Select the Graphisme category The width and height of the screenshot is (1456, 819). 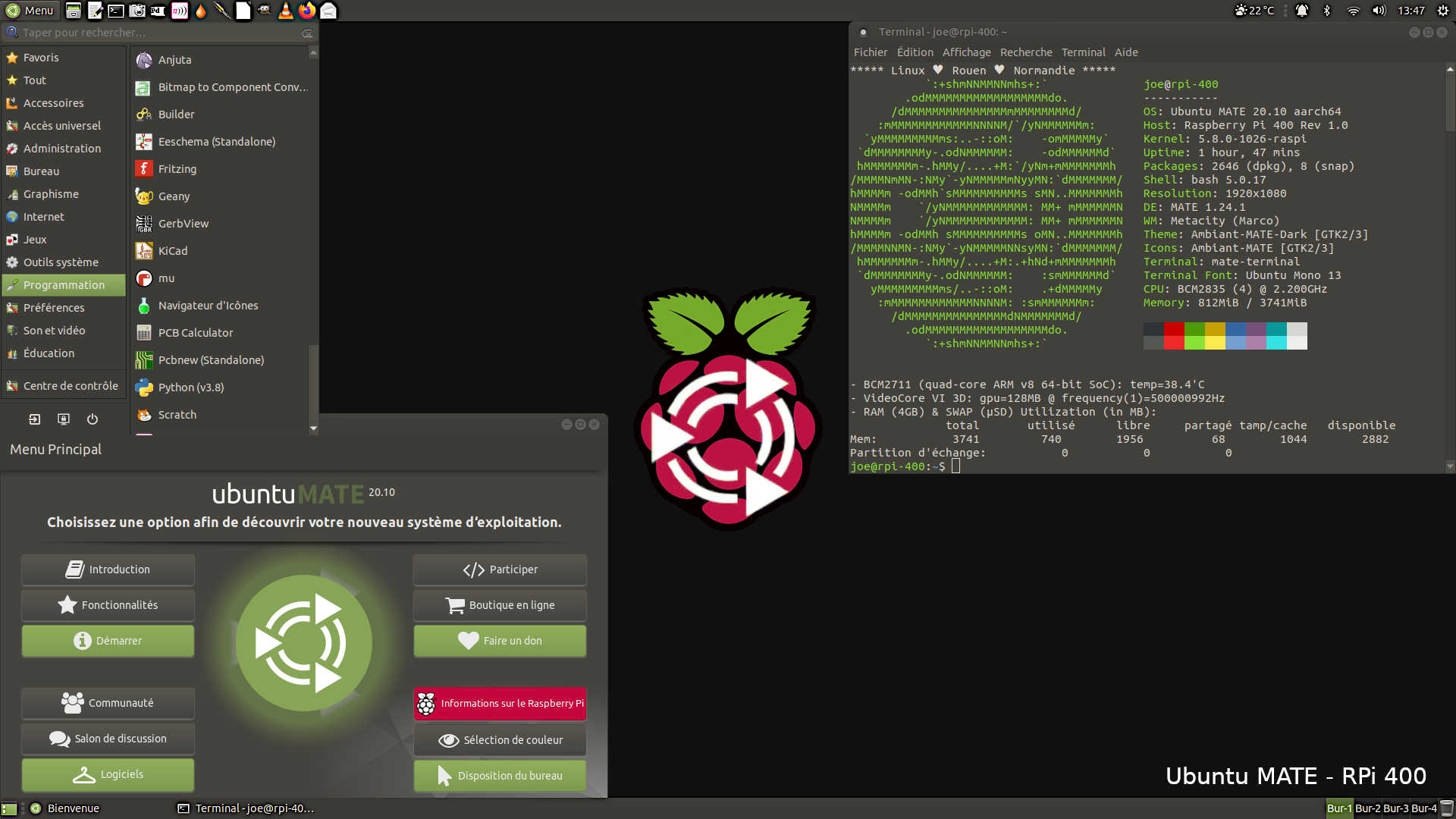64,194
